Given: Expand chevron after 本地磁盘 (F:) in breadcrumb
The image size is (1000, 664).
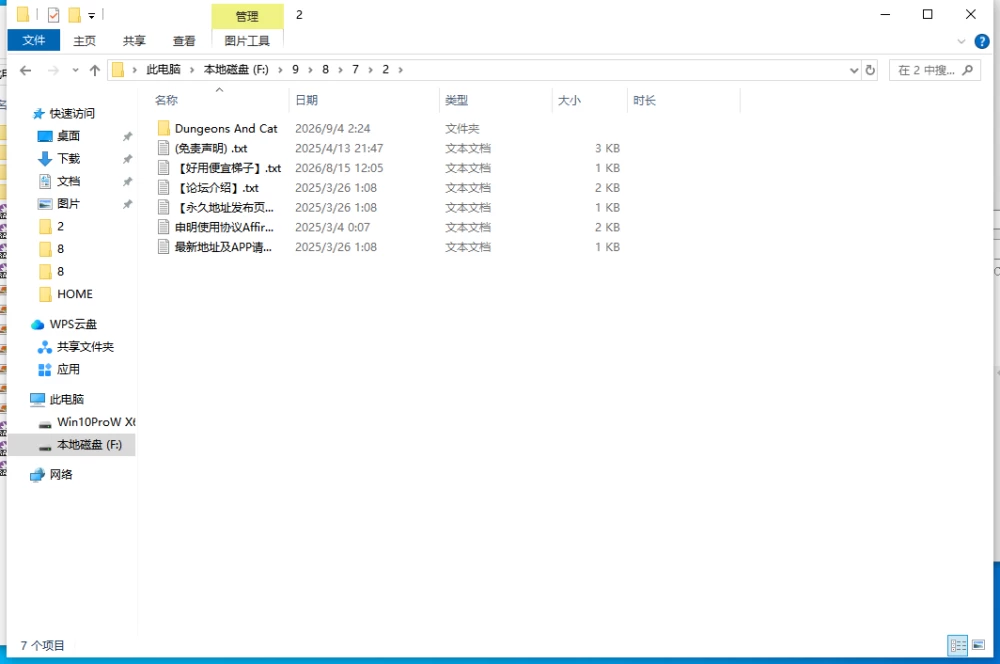Looking at the screenshot, I should coord(280,70).
